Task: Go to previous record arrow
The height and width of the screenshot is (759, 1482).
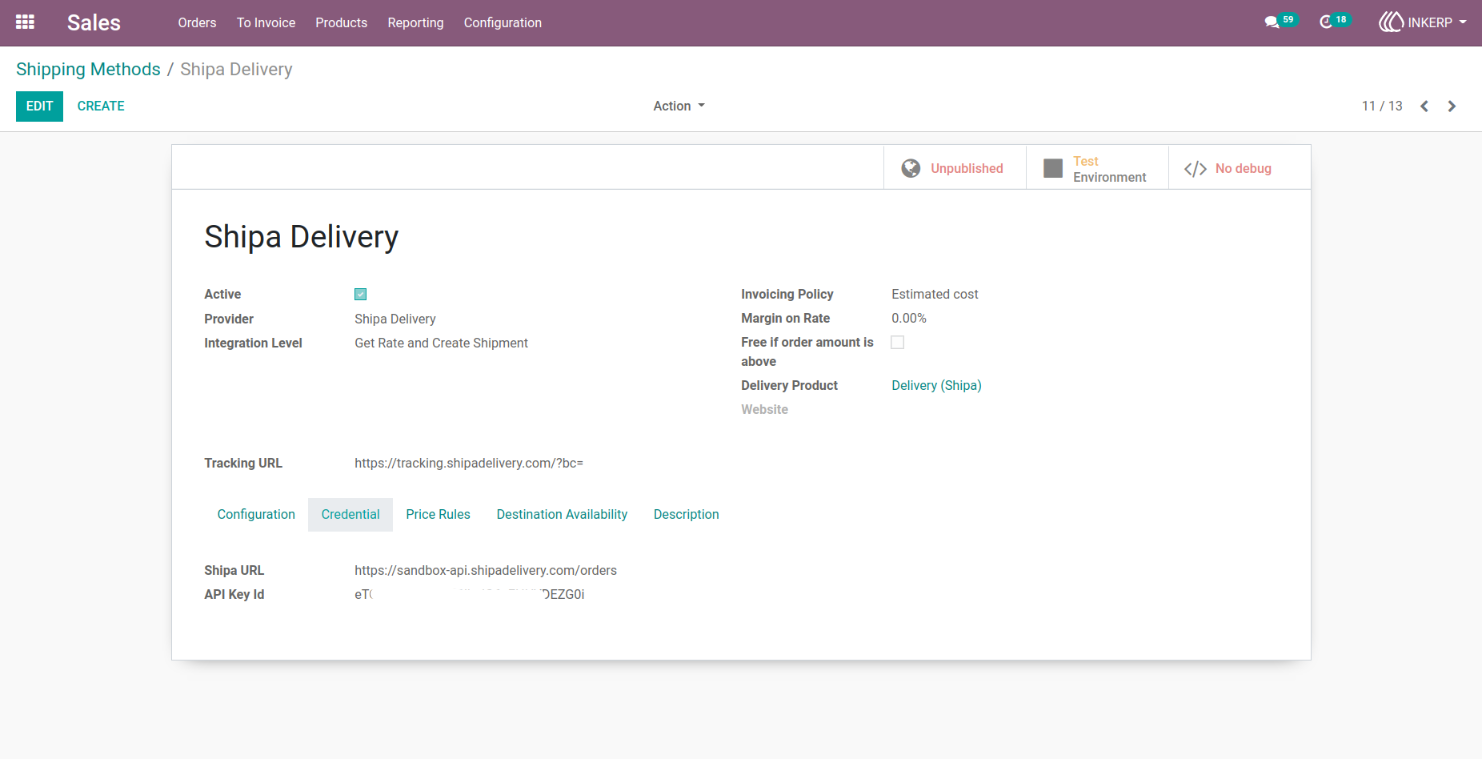Action: click(1424, 106)
